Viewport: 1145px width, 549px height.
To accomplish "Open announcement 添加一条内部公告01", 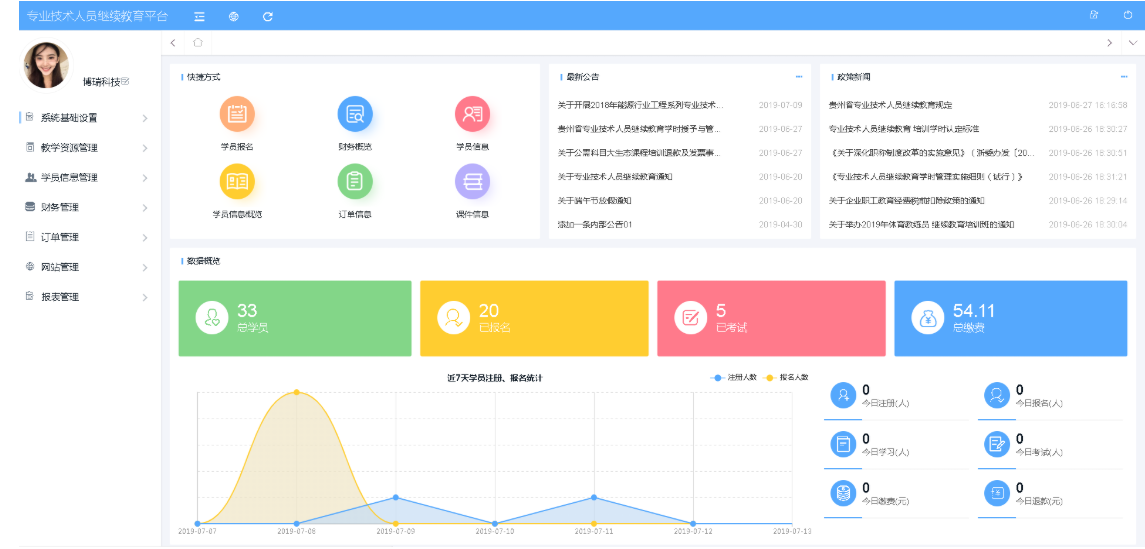I will tap(594, 224).
